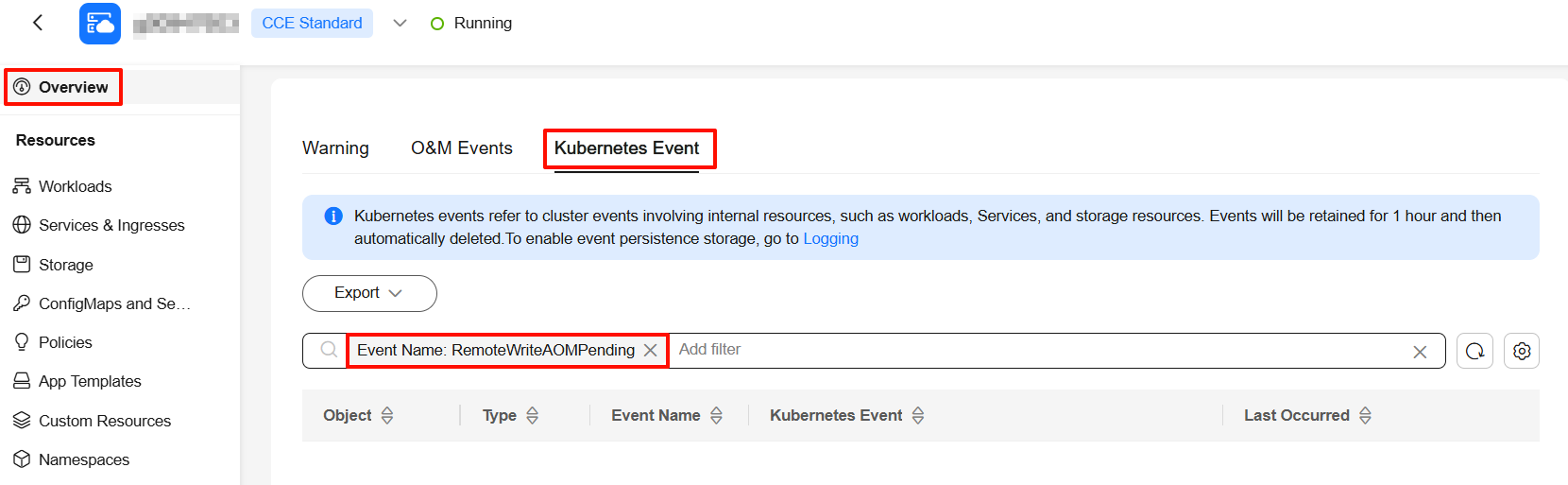Follow the Logging link
The image size is (1568, 485).
pos(830,239)
